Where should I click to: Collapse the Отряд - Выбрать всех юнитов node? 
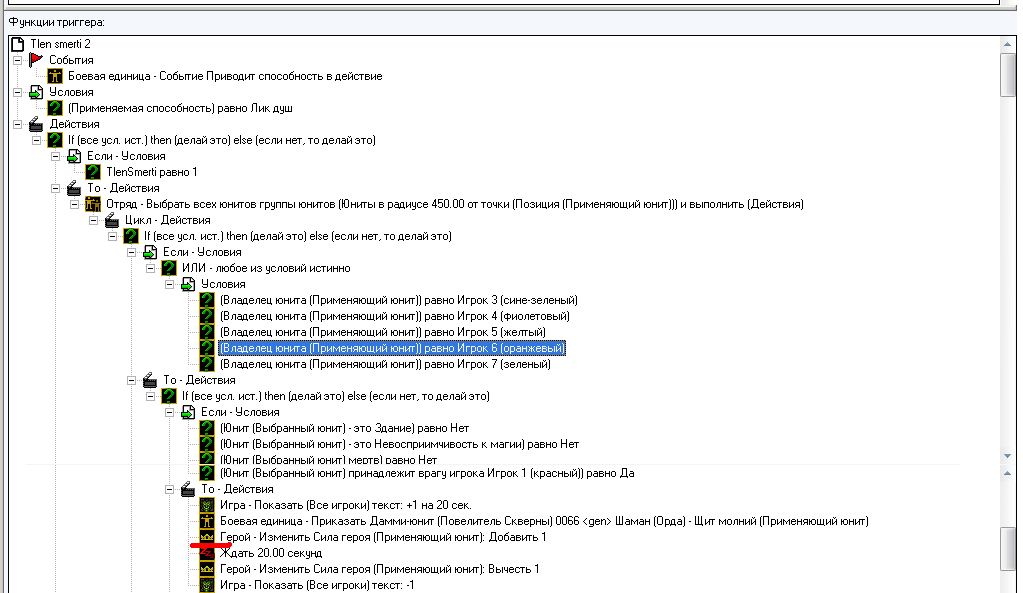(x=74, y=204)
